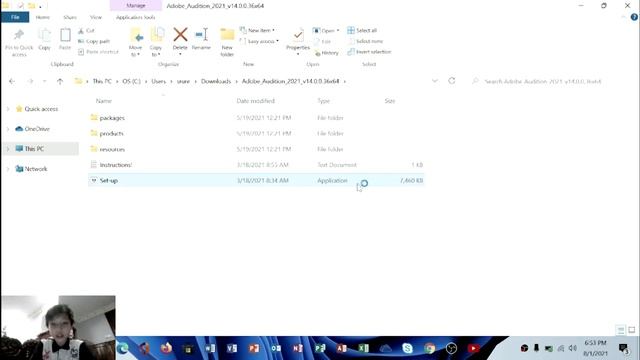This screenshot has height=360, width=640.
Task: Switch to the Share ribbon tab
Action: coord(70,17)
